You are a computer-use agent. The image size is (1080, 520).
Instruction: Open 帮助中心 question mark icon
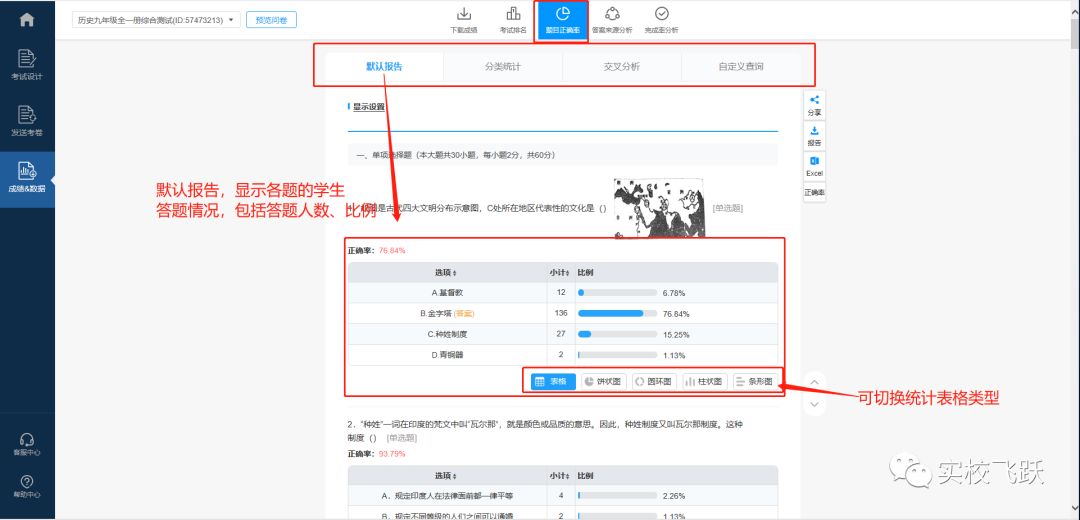27,486
